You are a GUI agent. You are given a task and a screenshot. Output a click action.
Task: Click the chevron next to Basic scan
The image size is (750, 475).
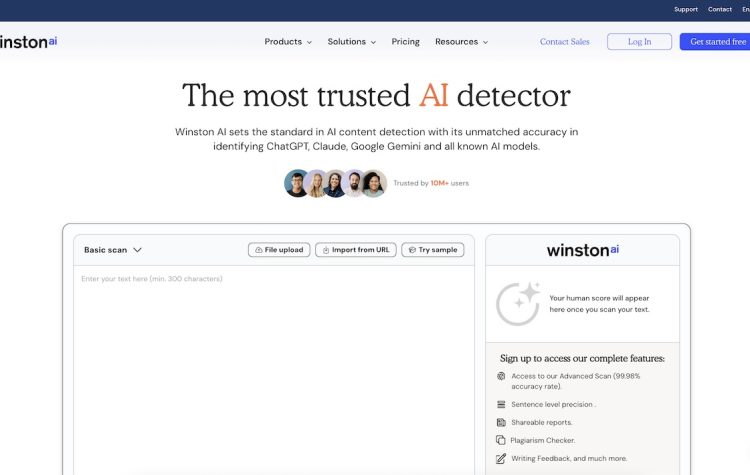coord(137,250)
